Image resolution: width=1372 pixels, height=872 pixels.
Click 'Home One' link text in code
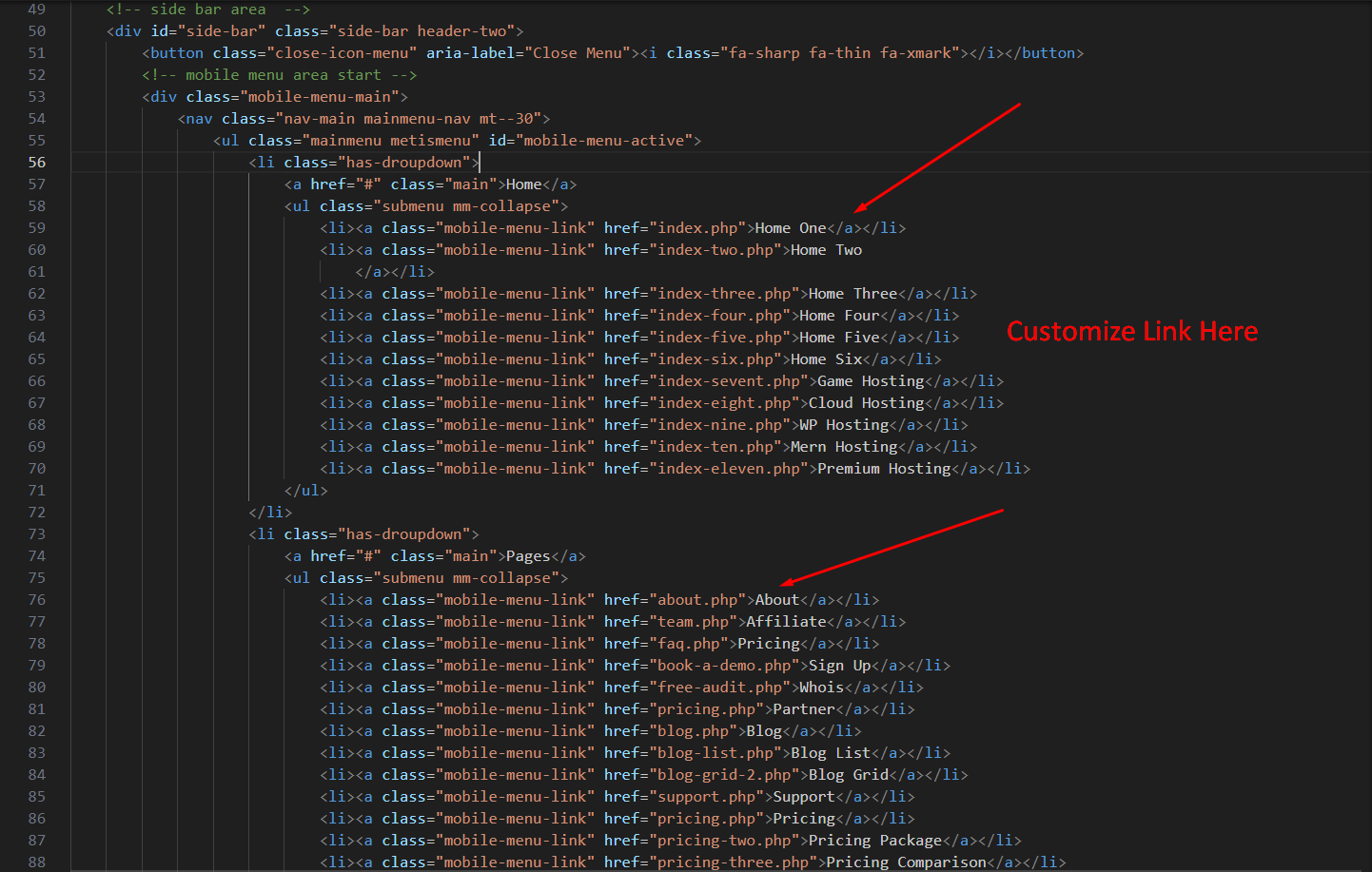[791, 228]
